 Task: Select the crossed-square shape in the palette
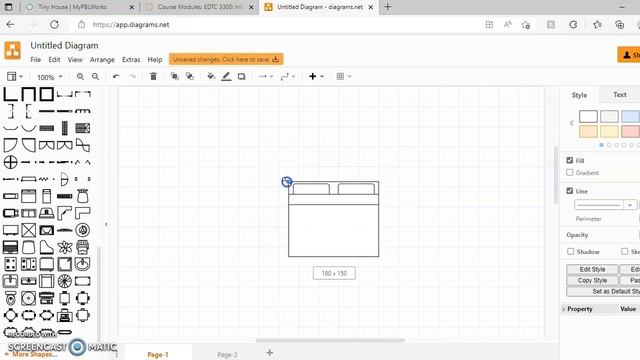(x=29, y=230)
